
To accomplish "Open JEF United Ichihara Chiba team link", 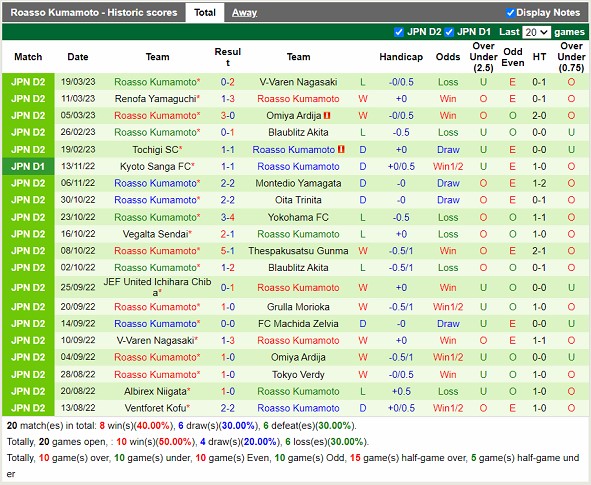I will tap(157, 287).
